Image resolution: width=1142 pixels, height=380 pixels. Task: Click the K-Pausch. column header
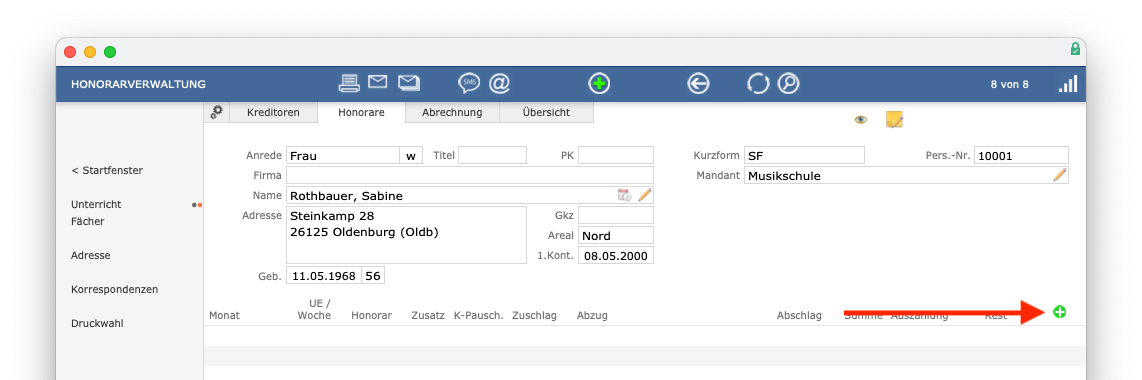click(479, 315)
